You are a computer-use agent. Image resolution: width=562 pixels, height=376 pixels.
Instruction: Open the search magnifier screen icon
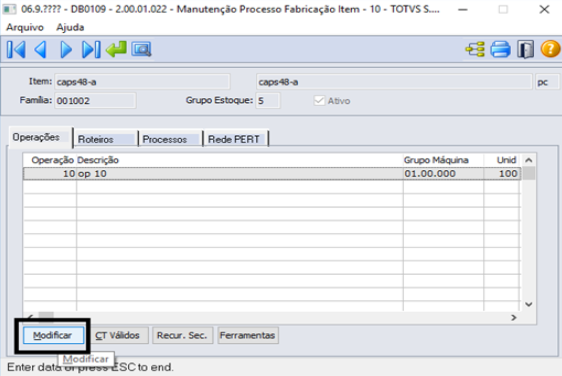coord(141,49)
